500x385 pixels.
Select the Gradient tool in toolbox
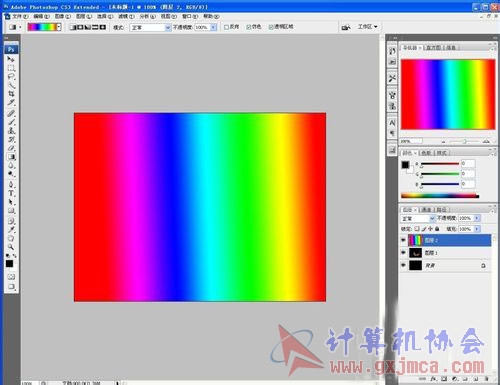click(x=11, y=157)
